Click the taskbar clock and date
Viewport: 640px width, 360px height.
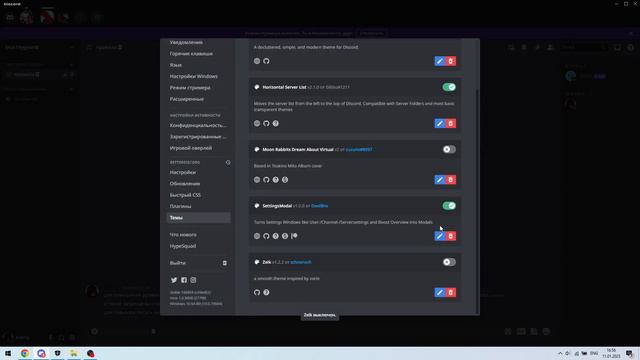click(x=611, y=353)
